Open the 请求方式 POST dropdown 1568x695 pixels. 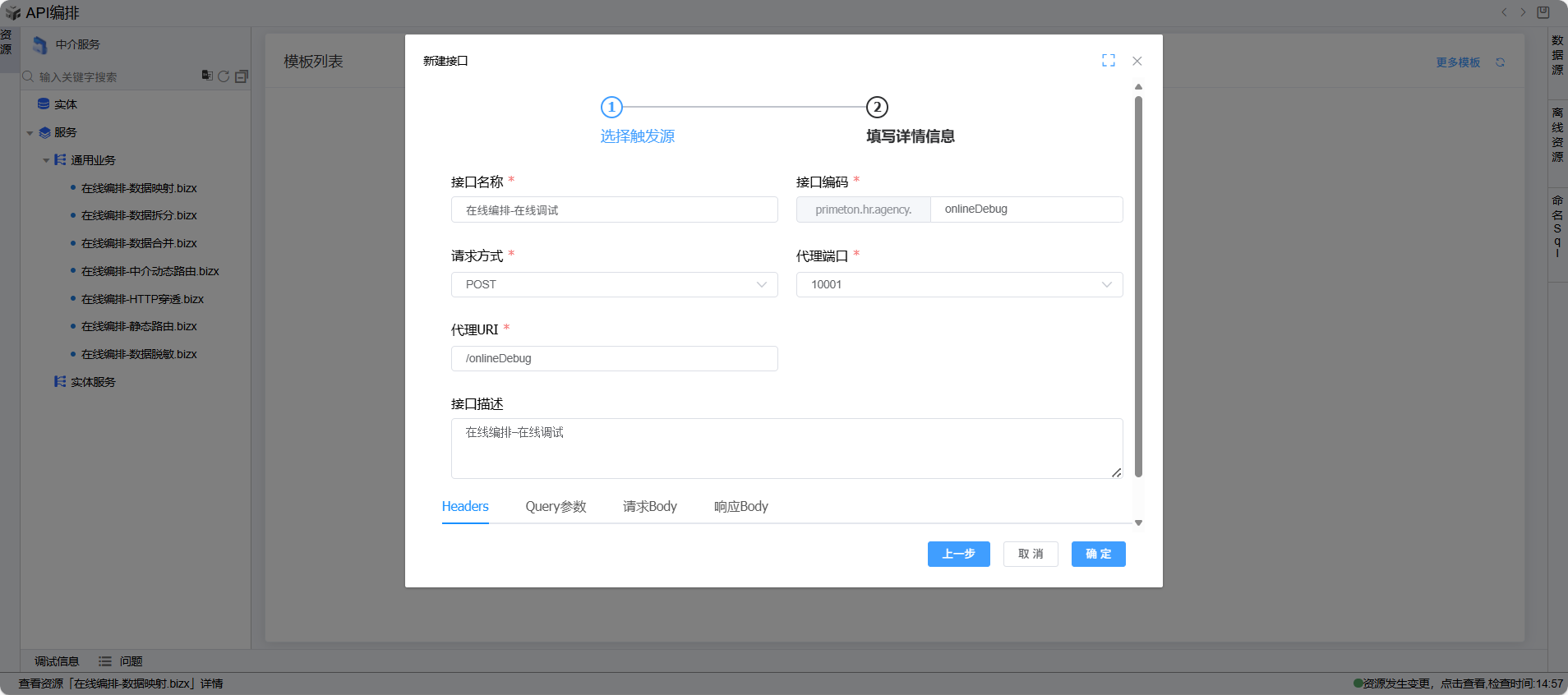[x=614, y=284]
